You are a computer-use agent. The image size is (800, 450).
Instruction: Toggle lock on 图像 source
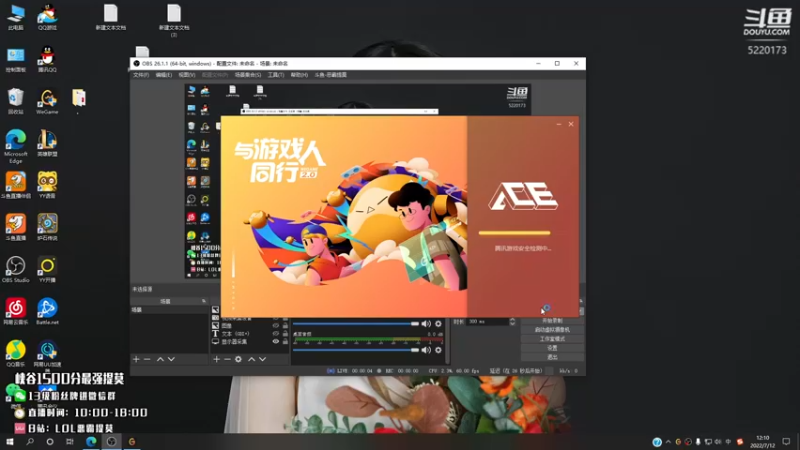coord(285,326)
